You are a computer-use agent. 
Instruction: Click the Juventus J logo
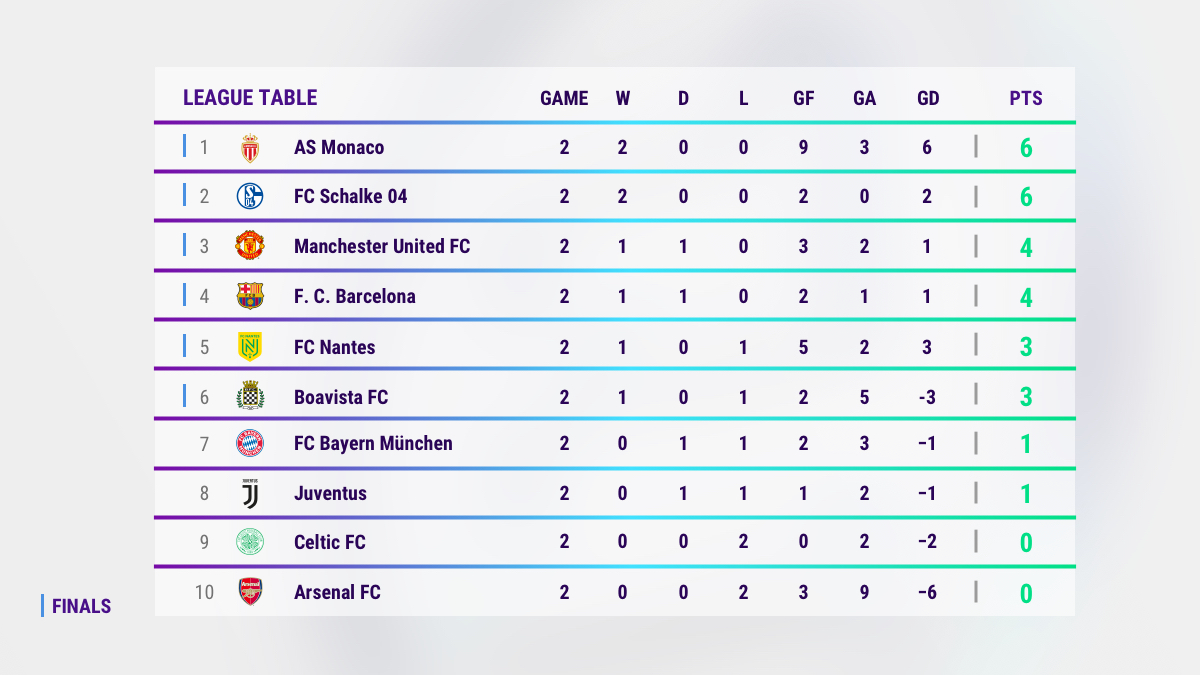pyautogui.click(x=250, y=493)
